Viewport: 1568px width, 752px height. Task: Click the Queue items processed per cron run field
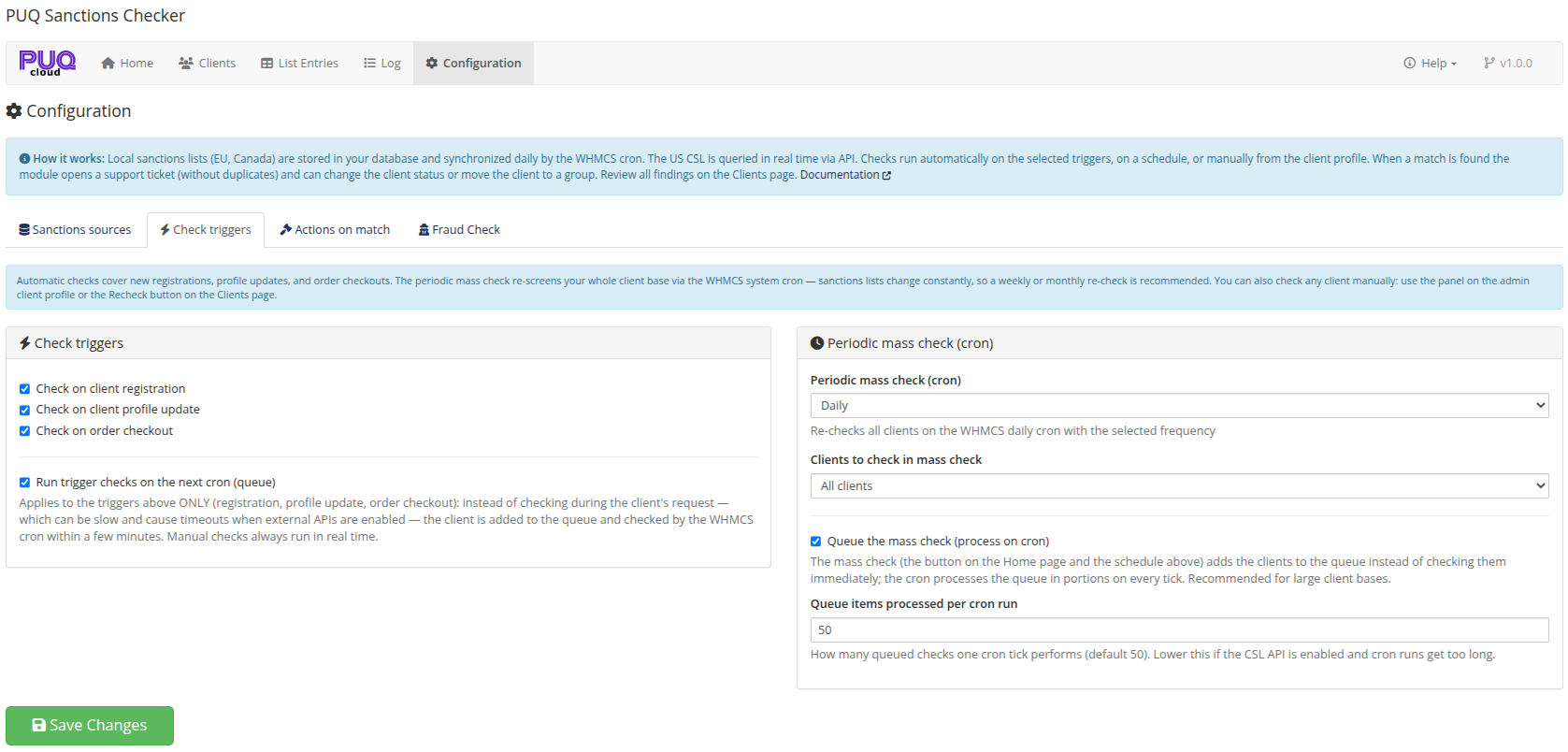(x=1179, y=629)
